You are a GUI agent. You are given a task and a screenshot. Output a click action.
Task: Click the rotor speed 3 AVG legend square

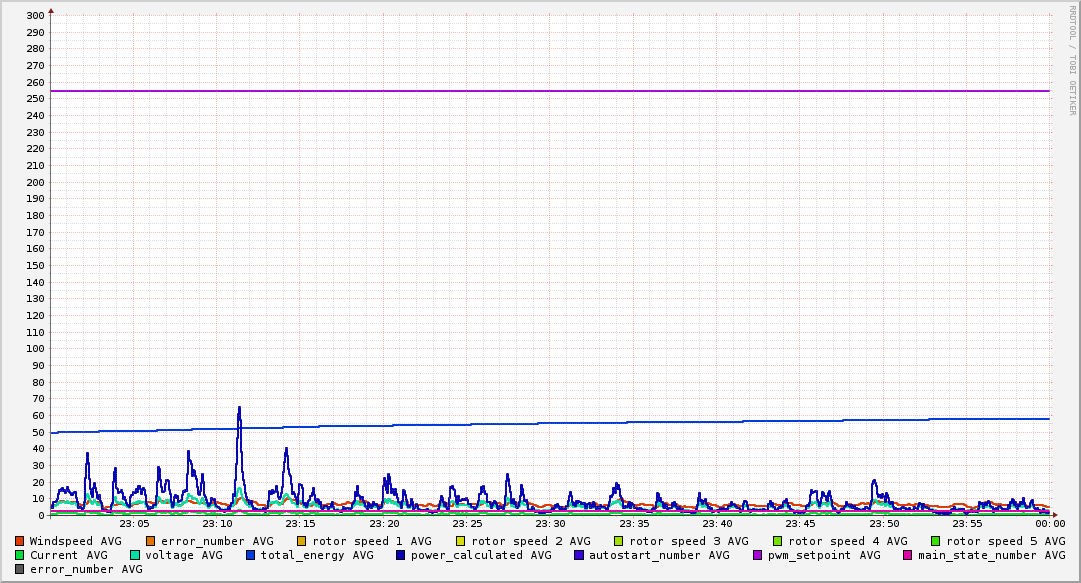click(619, 541)
